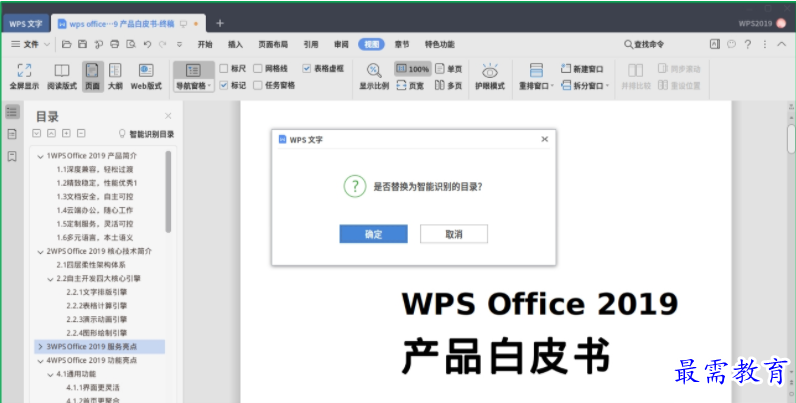Open the 特色功能 ribbon tab
The image size is (796, 403).
pyautogui.click(x=440, y=44)
